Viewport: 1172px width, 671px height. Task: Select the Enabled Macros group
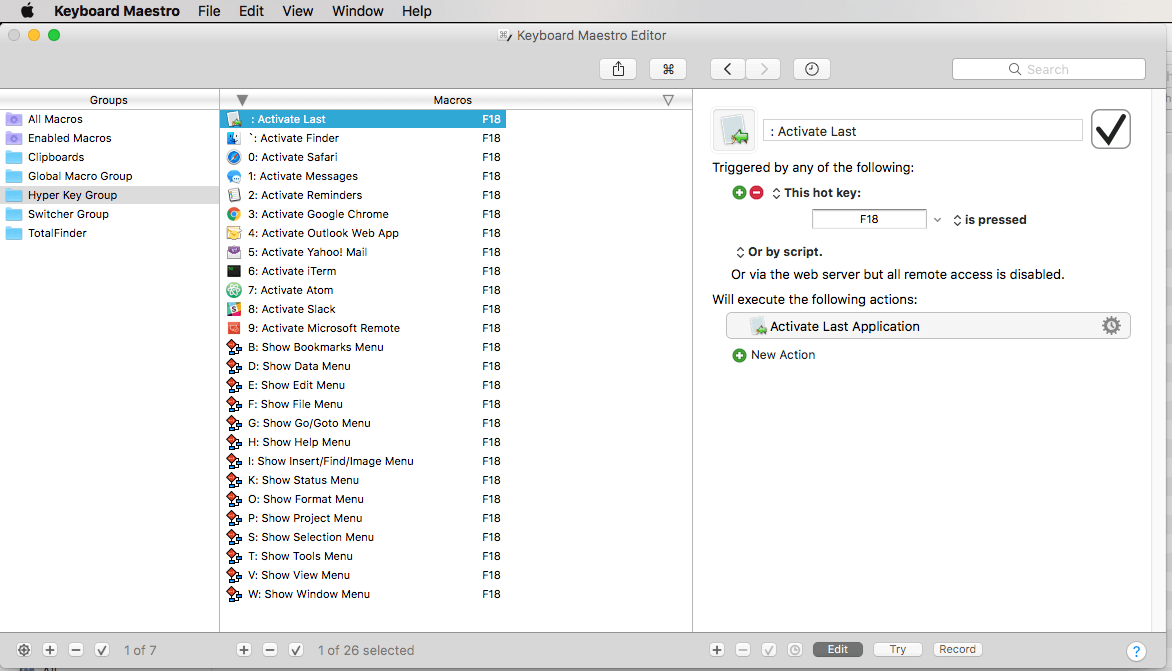tap(109, 138)
